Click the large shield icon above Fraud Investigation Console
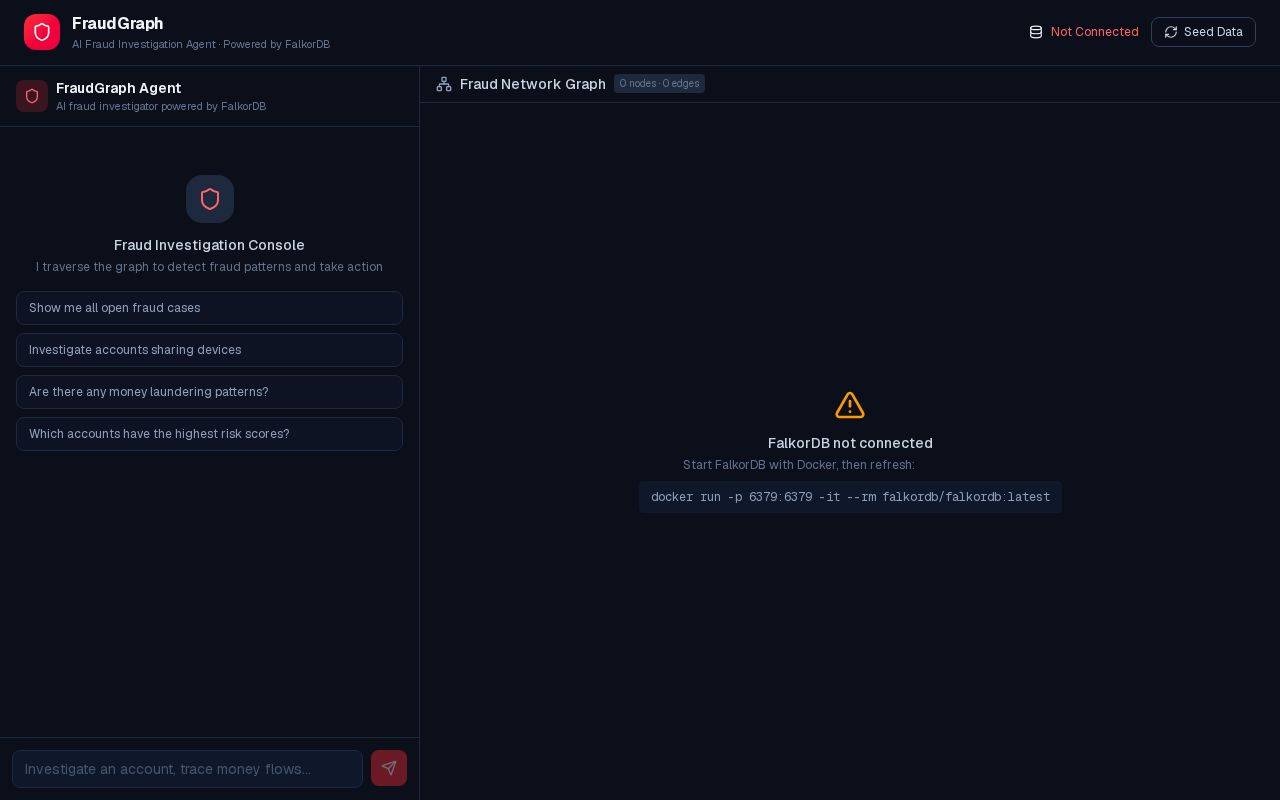The height and width of the screenshot is (800, 1280). (x=210, y=199)
